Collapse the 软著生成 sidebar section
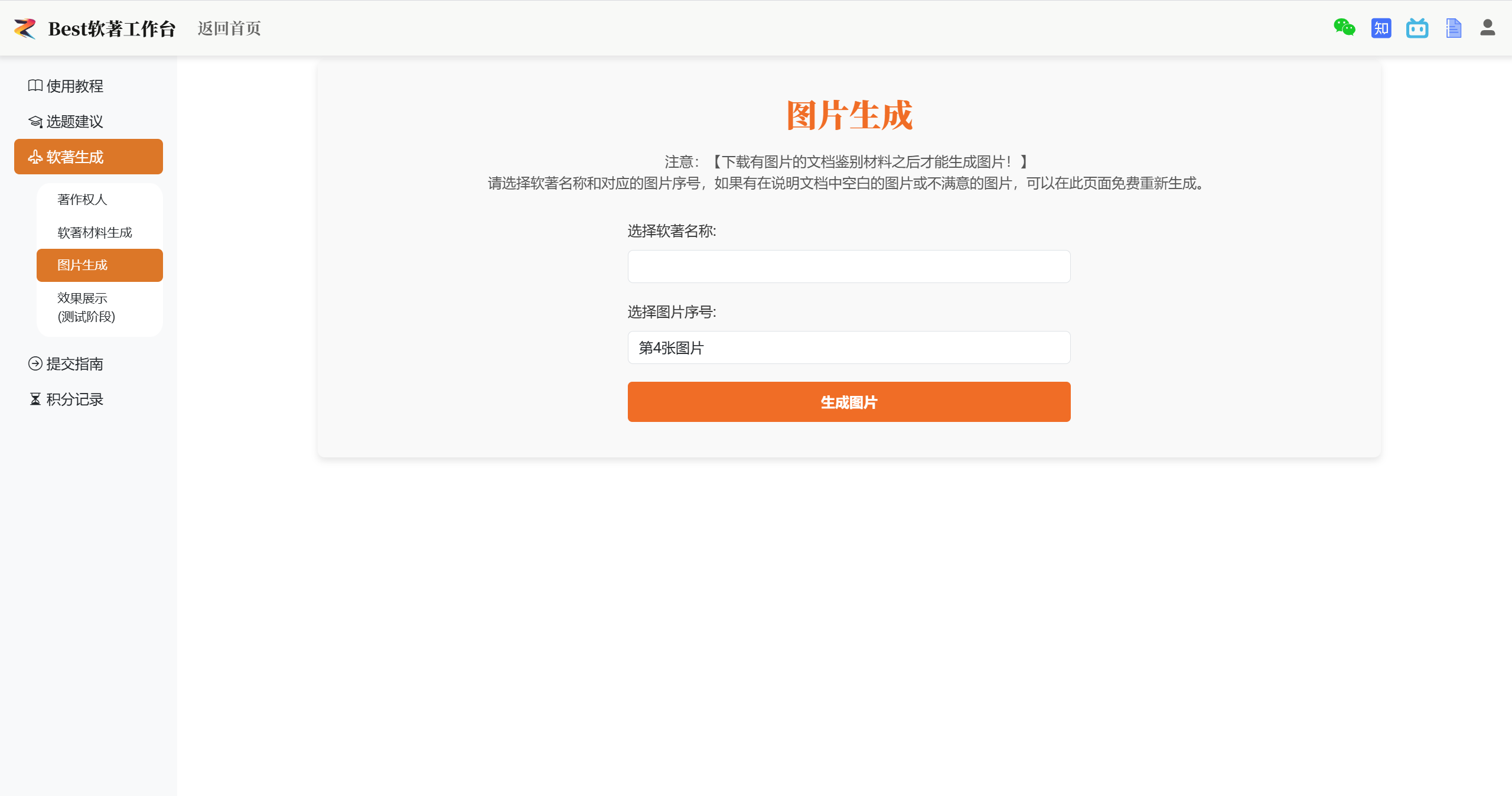 (89, 157)
